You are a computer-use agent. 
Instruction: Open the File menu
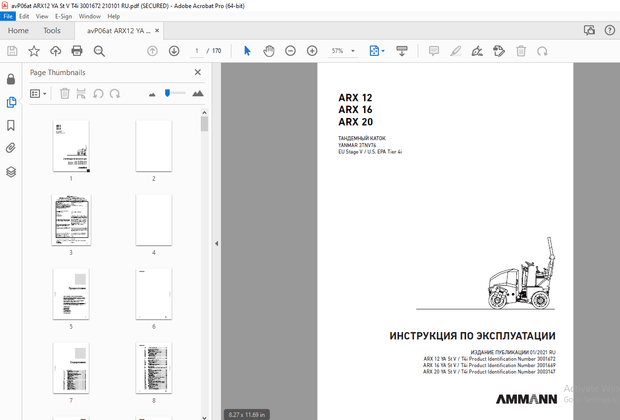8,16
